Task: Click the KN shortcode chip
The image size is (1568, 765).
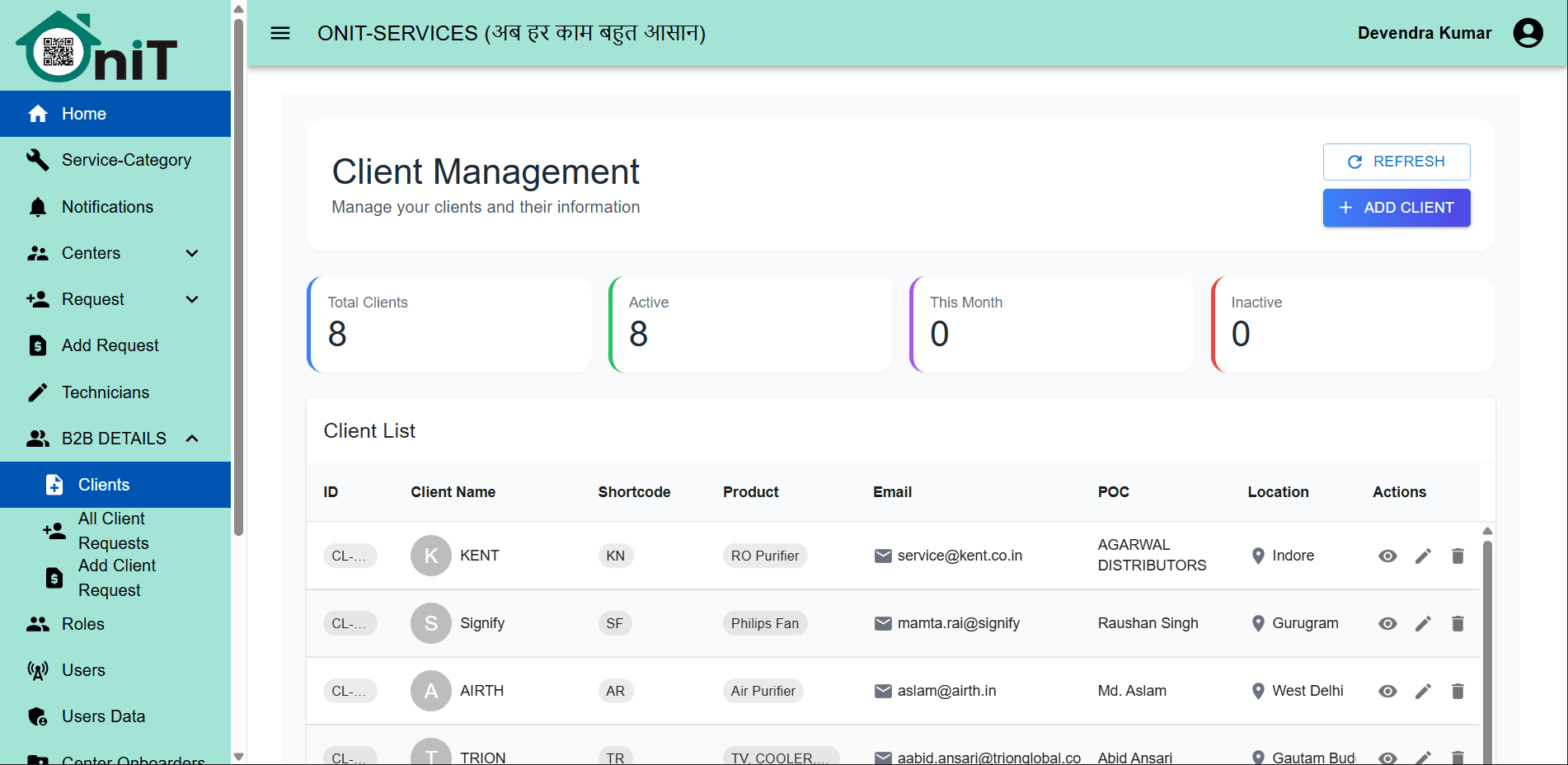Action: (616, 556)
